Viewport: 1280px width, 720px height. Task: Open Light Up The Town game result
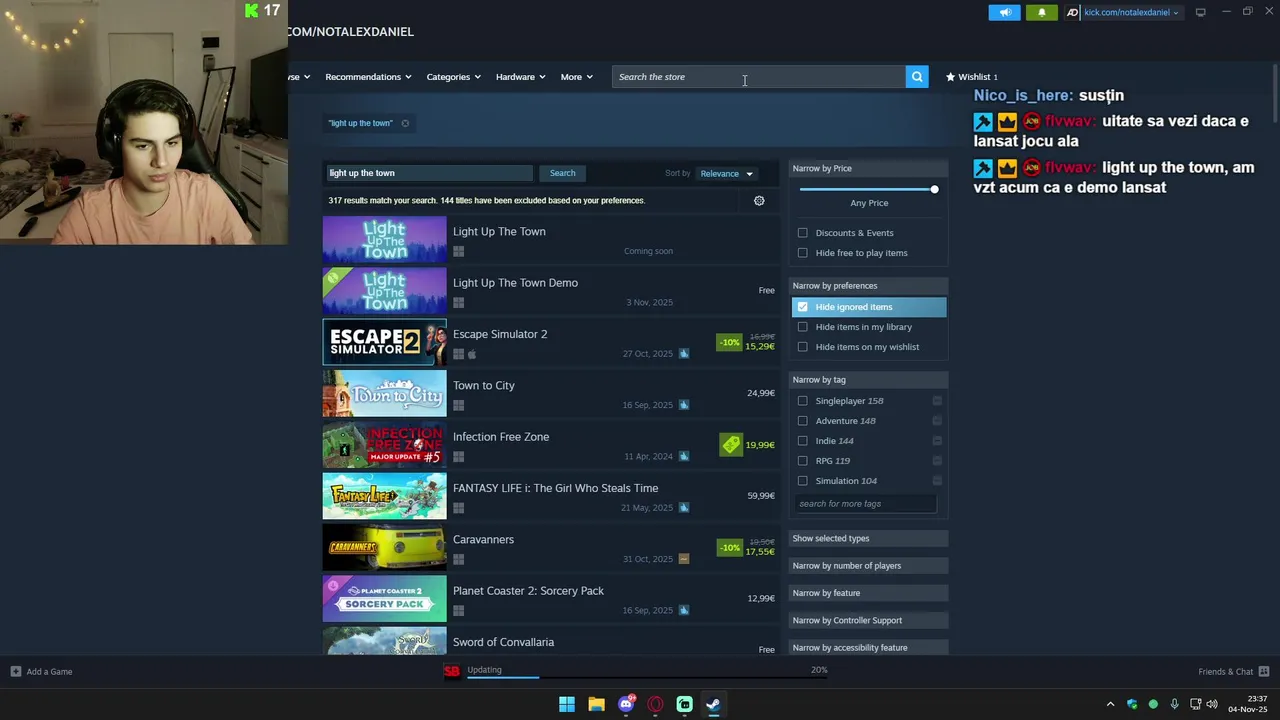pyautogui.click(x=550, y=240)
